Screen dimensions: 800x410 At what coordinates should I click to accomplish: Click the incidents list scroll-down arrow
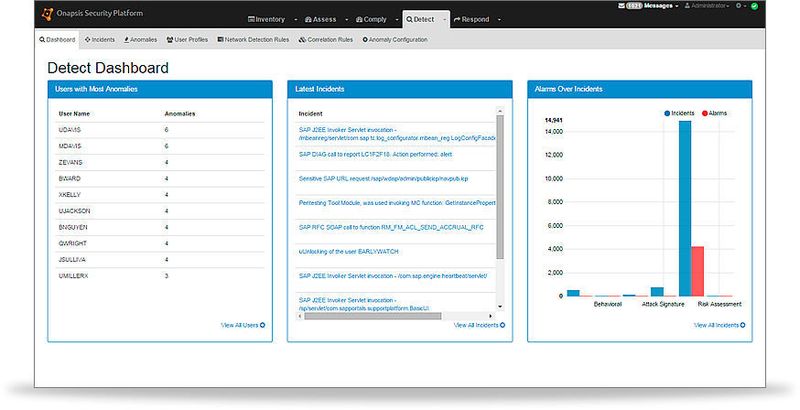[x=500, y=306]
